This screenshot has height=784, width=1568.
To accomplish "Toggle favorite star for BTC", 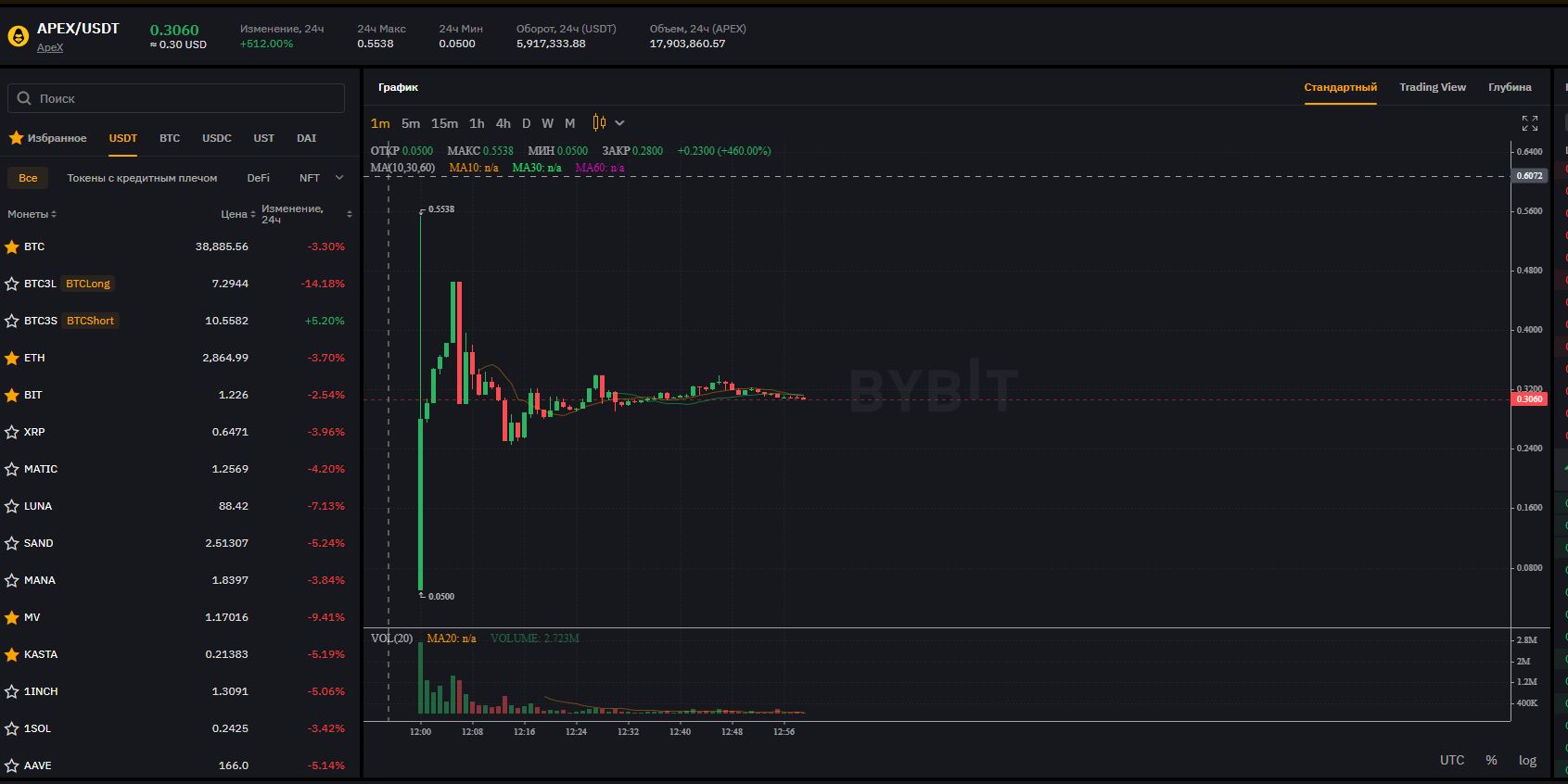I will point(12,247).
